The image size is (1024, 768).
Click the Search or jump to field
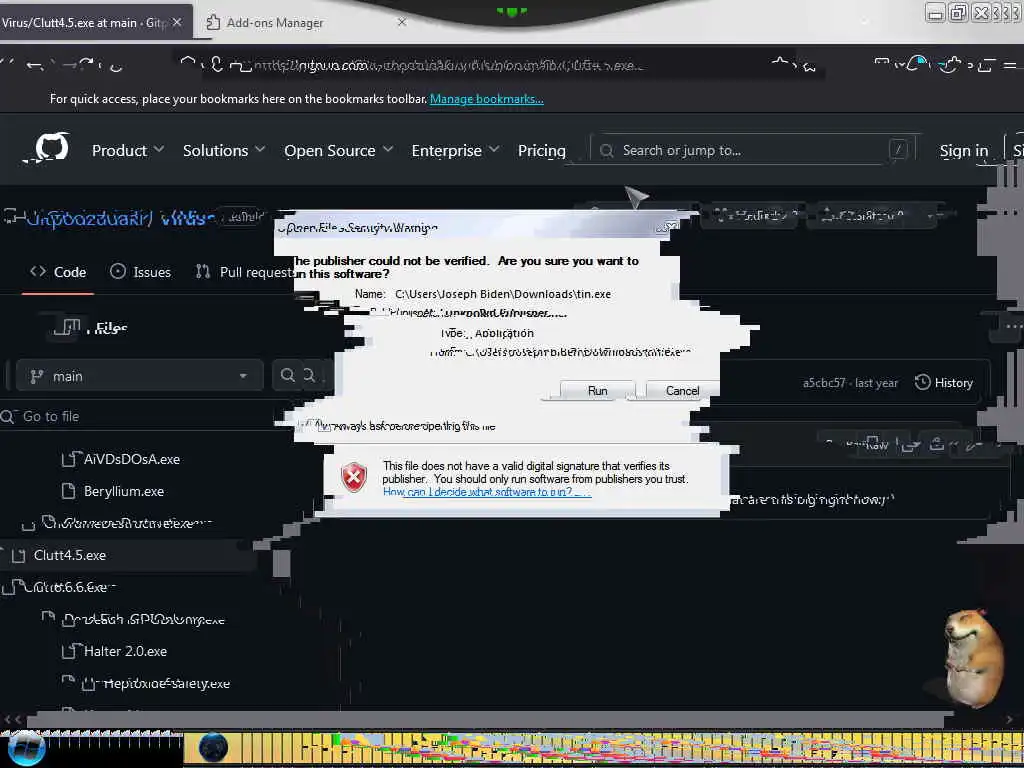coord(754,151)
